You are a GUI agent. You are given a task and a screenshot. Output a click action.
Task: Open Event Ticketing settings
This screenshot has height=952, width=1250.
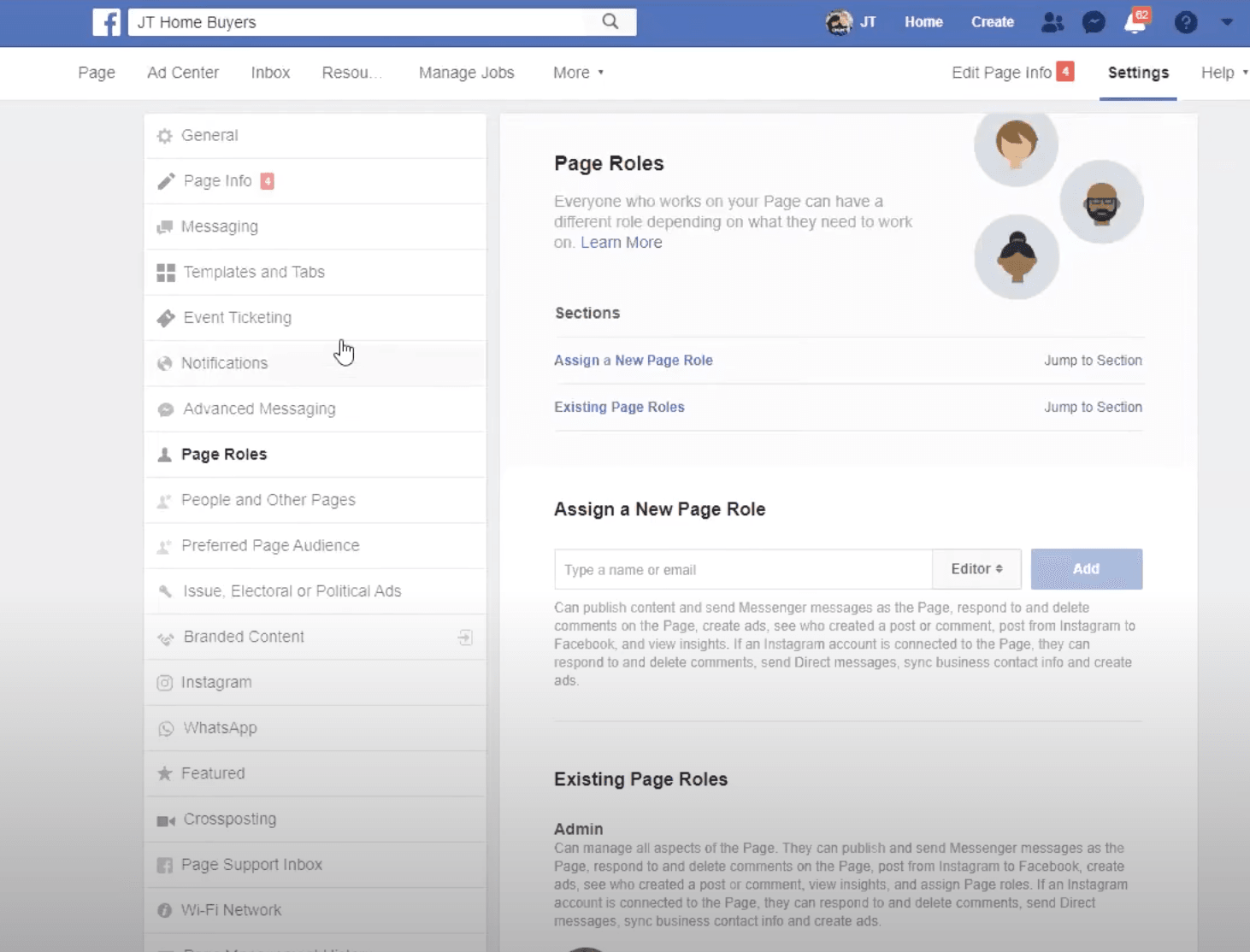point(315,318)
